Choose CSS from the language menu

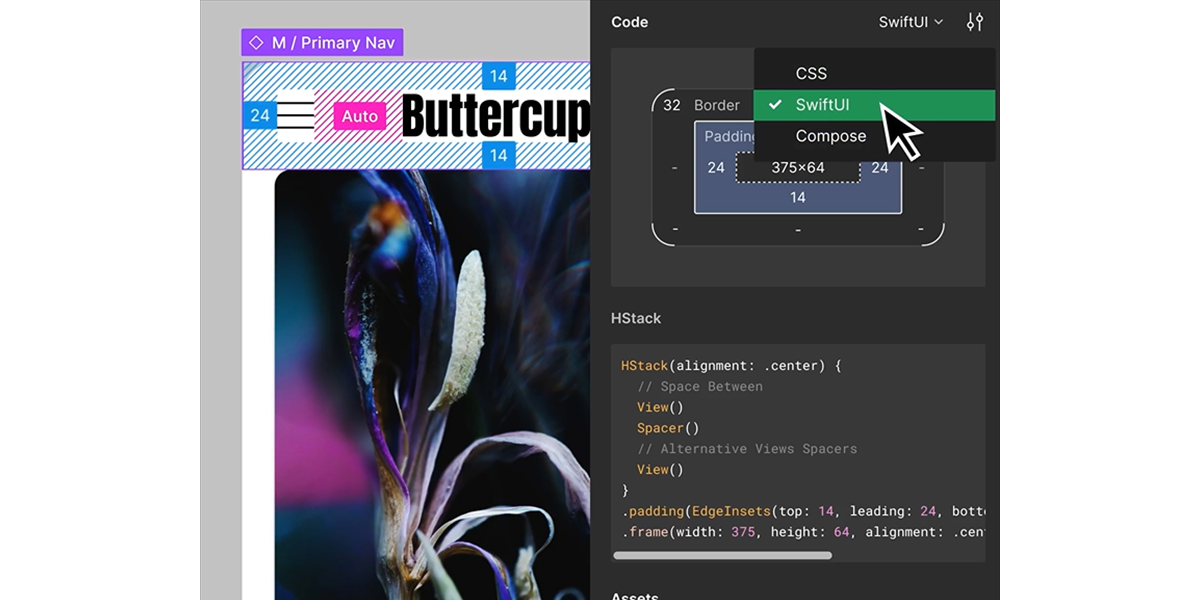tap(811, 73)
